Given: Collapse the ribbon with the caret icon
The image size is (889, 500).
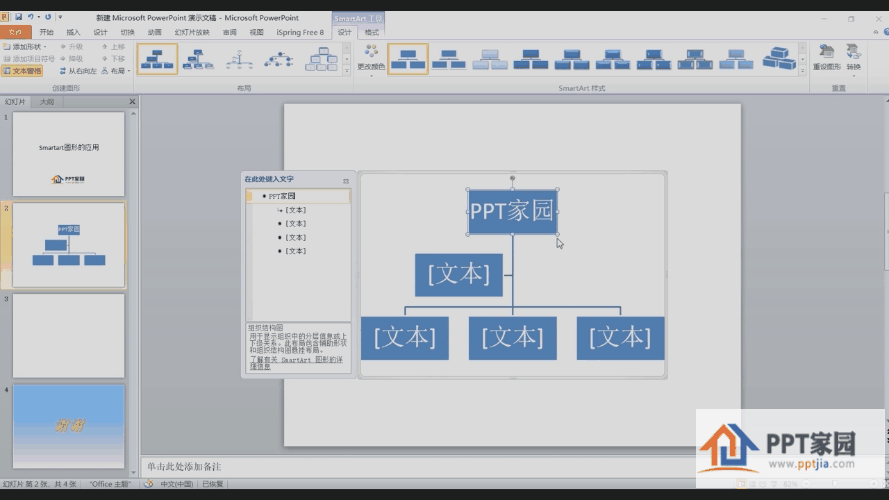Looking at the screenshot, I should point(876,32).
